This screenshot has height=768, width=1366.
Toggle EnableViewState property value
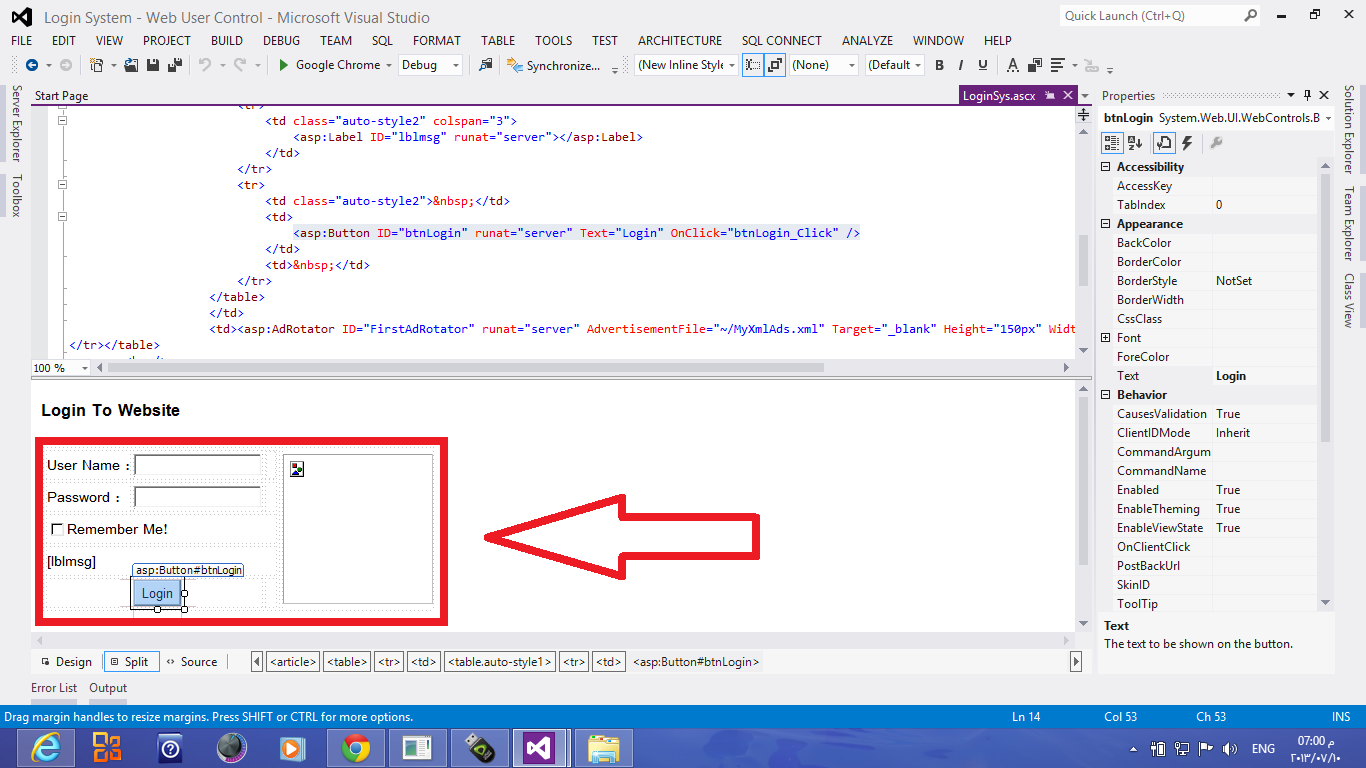1255,527
